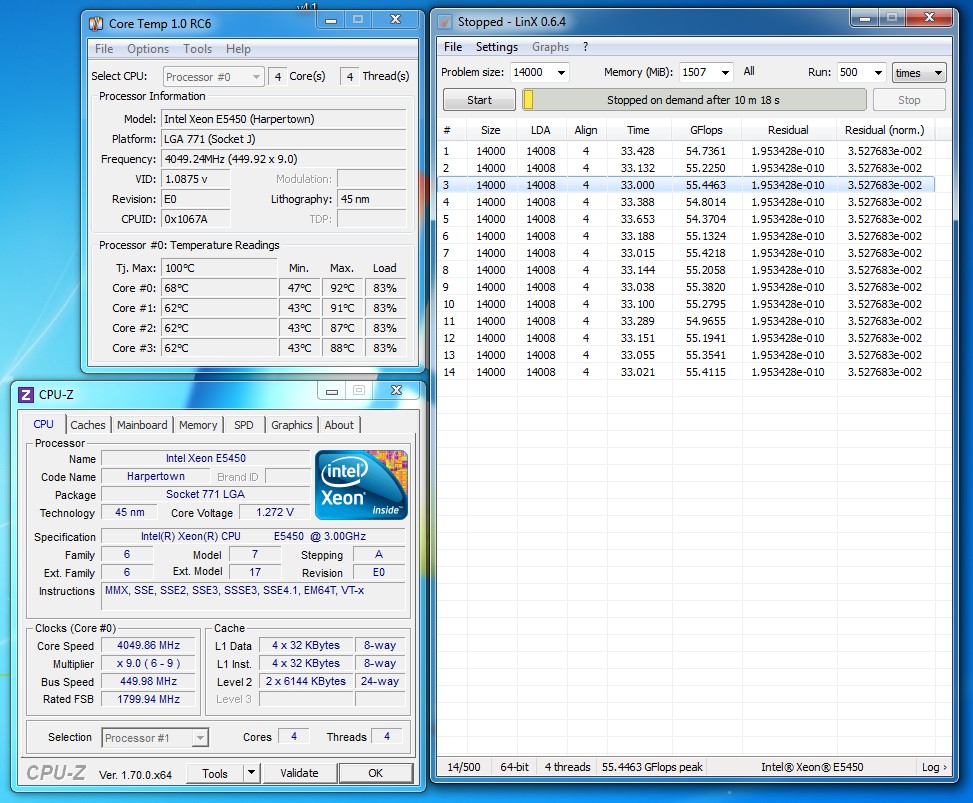Click the Stop button in LinX
This screenshot has height=803, width=973.
pyautogui.click(x=909, y=100)
